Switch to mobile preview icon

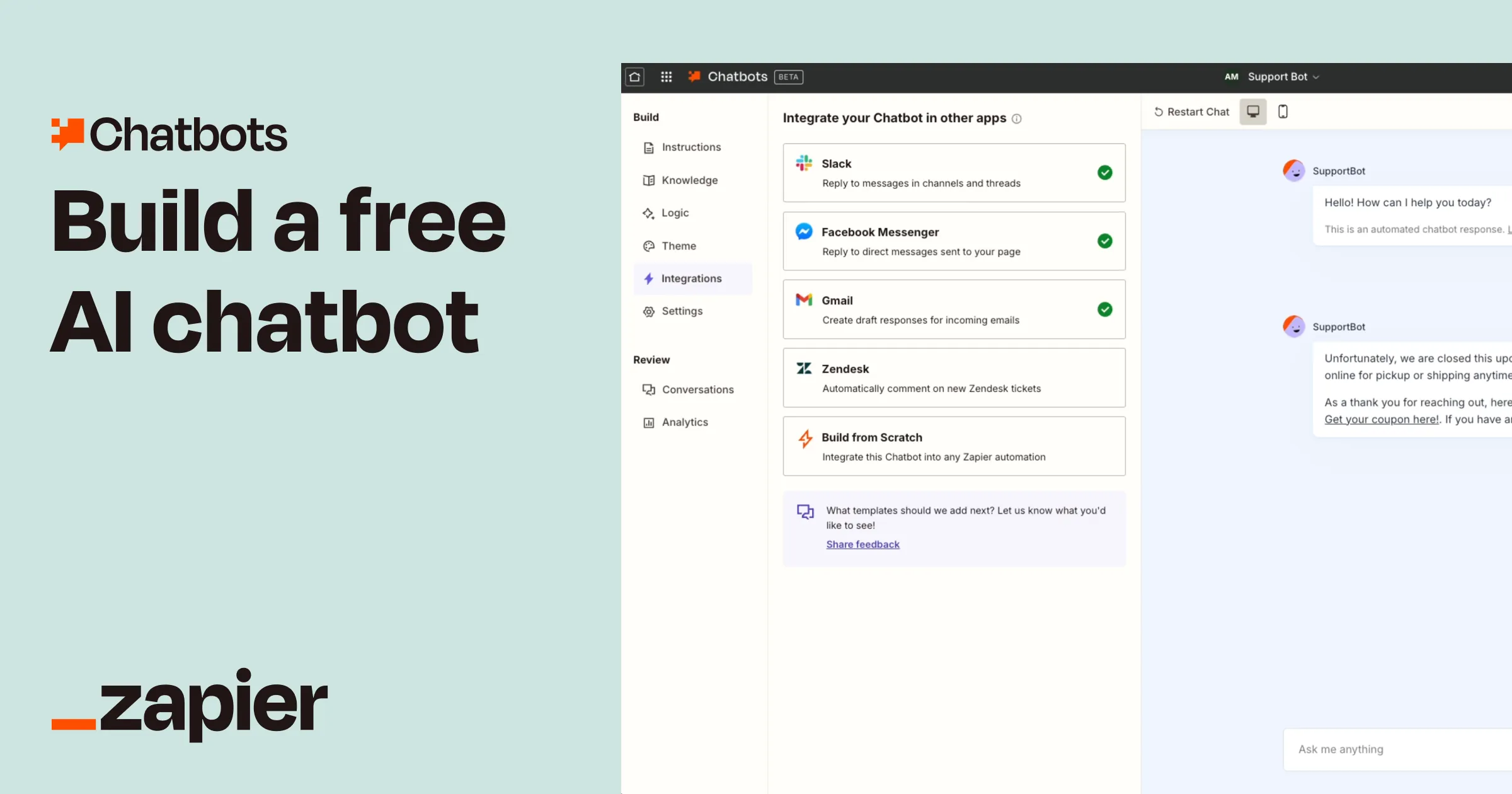(x=1283, y=112)
